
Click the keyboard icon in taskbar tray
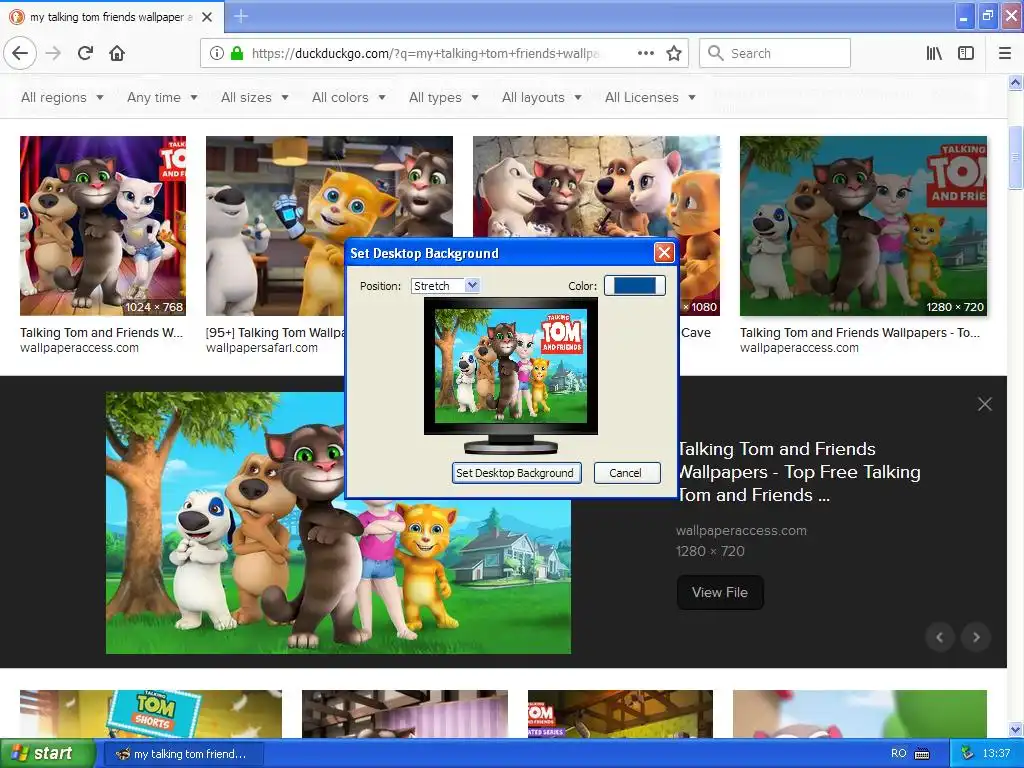click(922, 754)
